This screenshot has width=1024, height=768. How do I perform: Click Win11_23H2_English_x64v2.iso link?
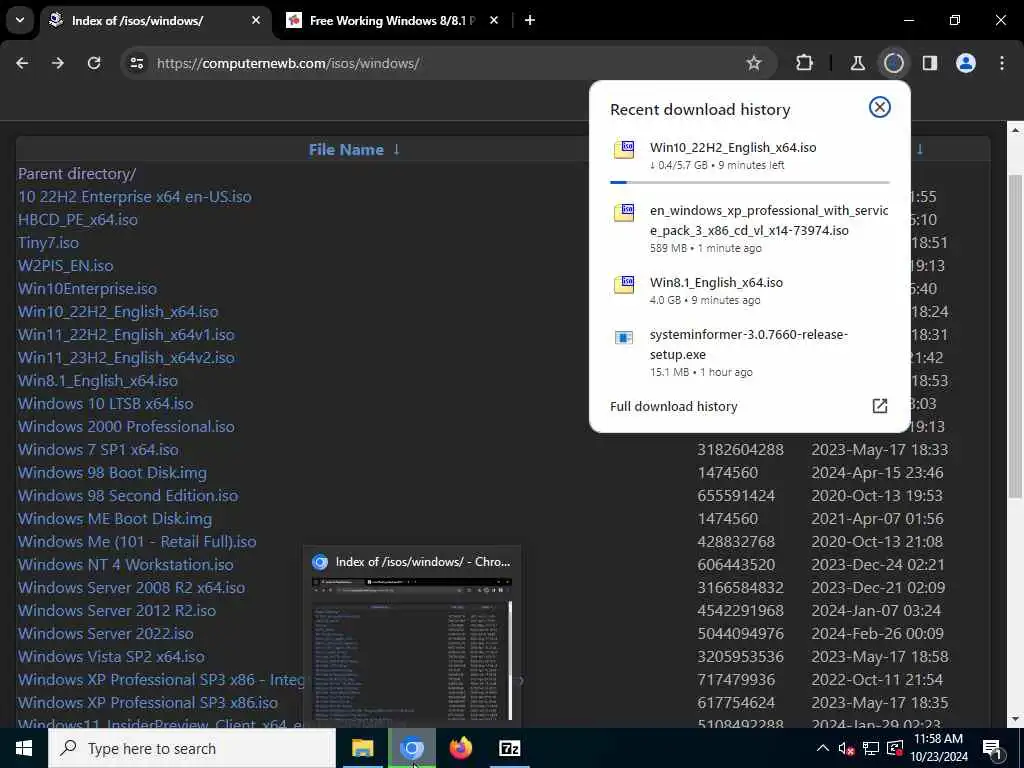(x=126, y=357)
